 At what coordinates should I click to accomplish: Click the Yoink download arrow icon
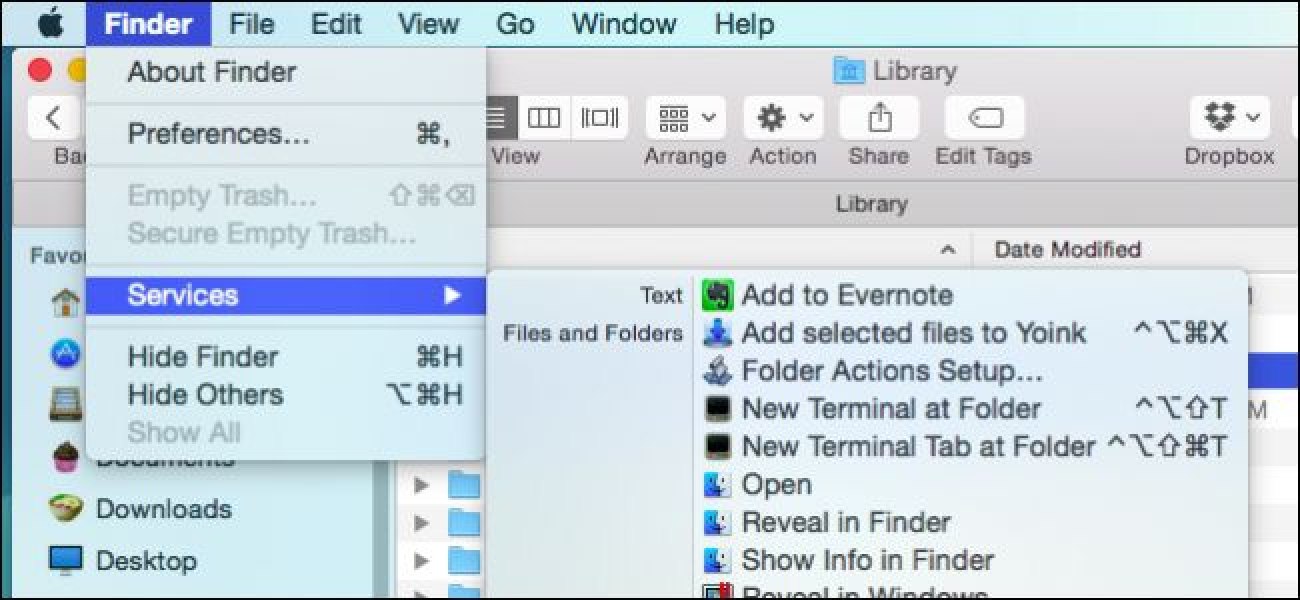coord(718,333)
